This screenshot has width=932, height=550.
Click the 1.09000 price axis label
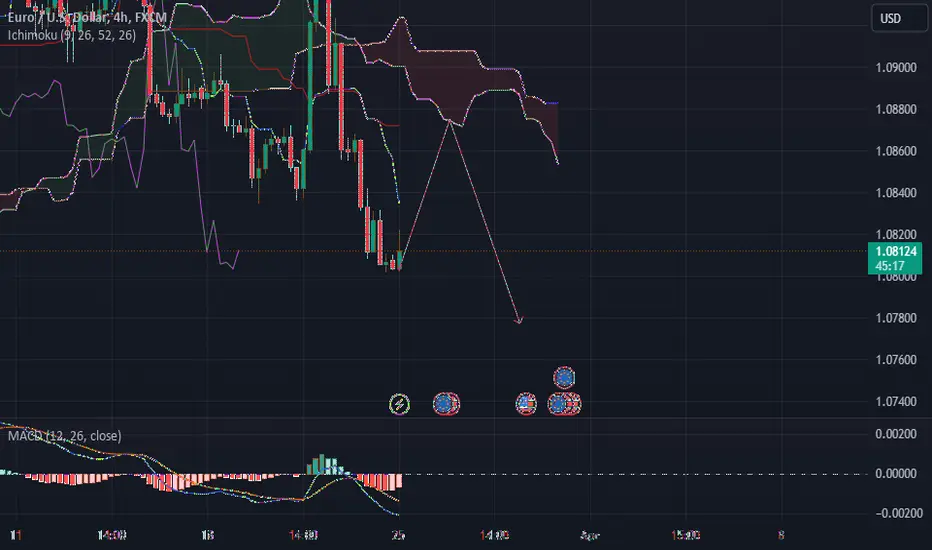tap(896, 68)
